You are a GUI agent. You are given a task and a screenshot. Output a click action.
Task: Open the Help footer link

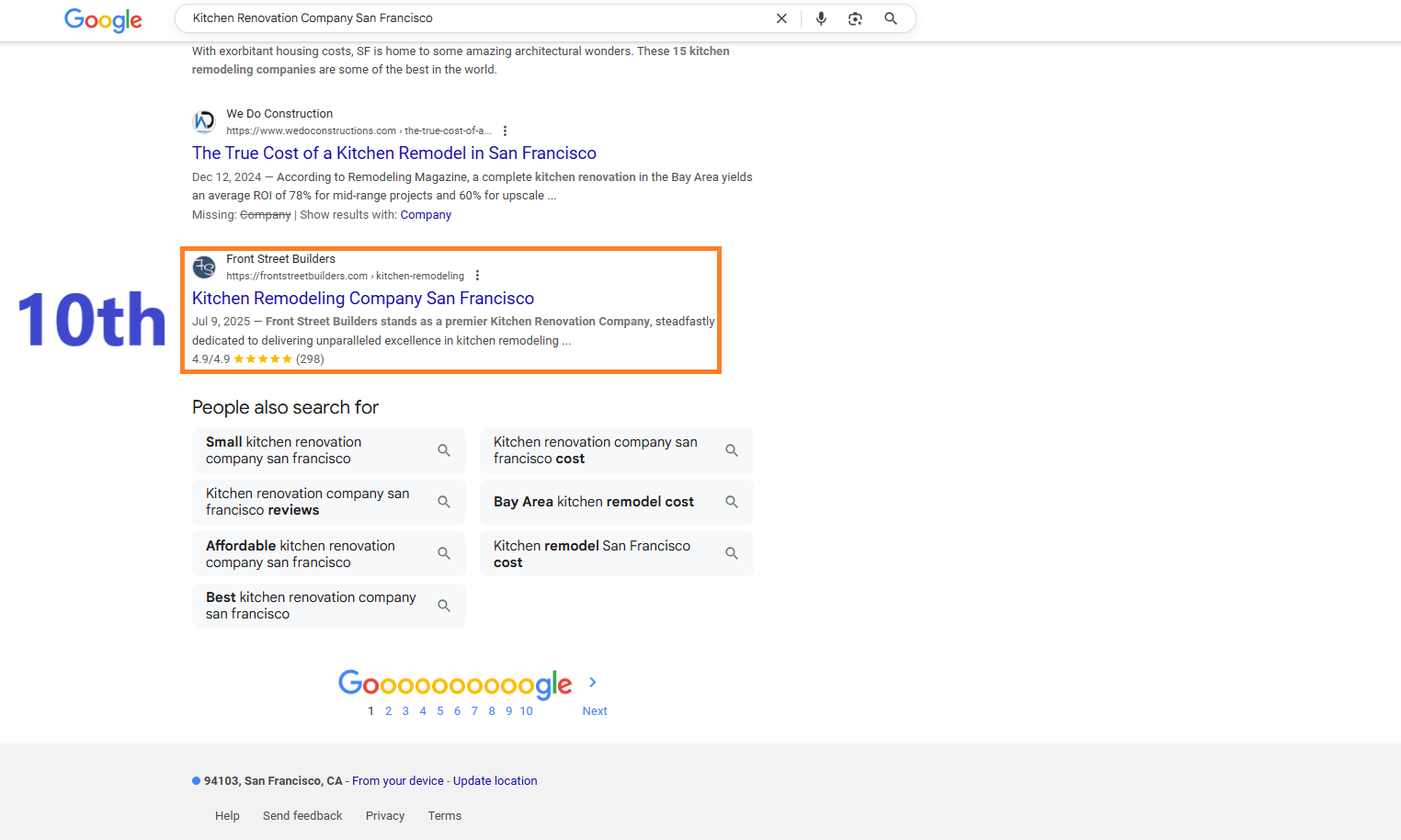coord(227,816)
